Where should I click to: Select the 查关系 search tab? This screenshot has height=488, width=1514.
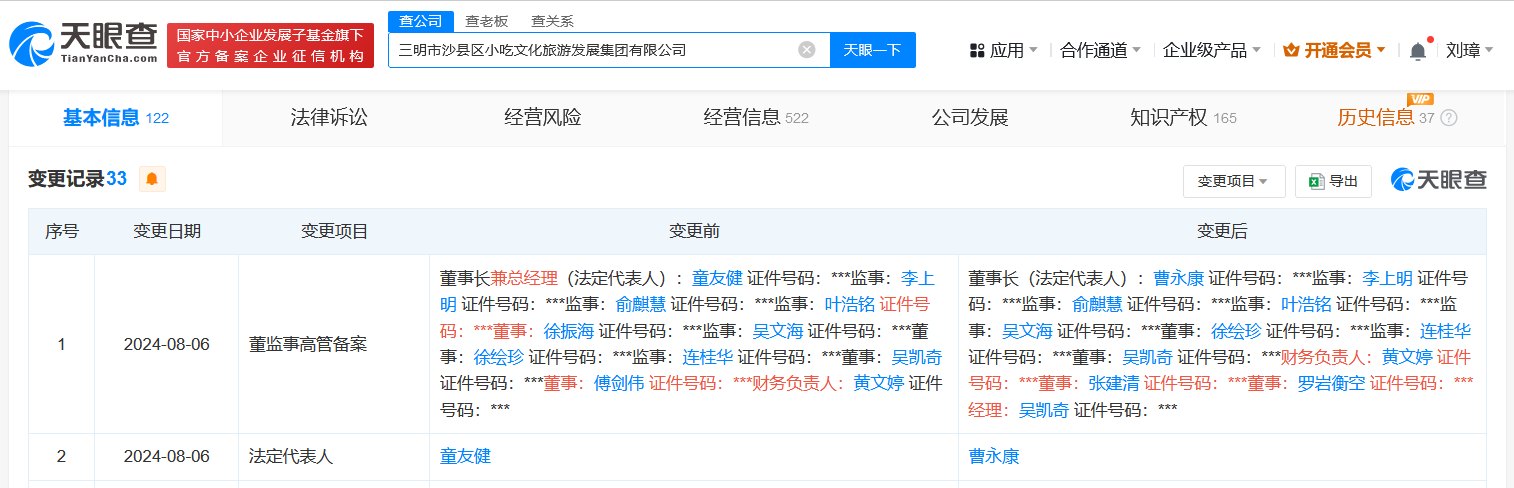[x=552, y=21]
